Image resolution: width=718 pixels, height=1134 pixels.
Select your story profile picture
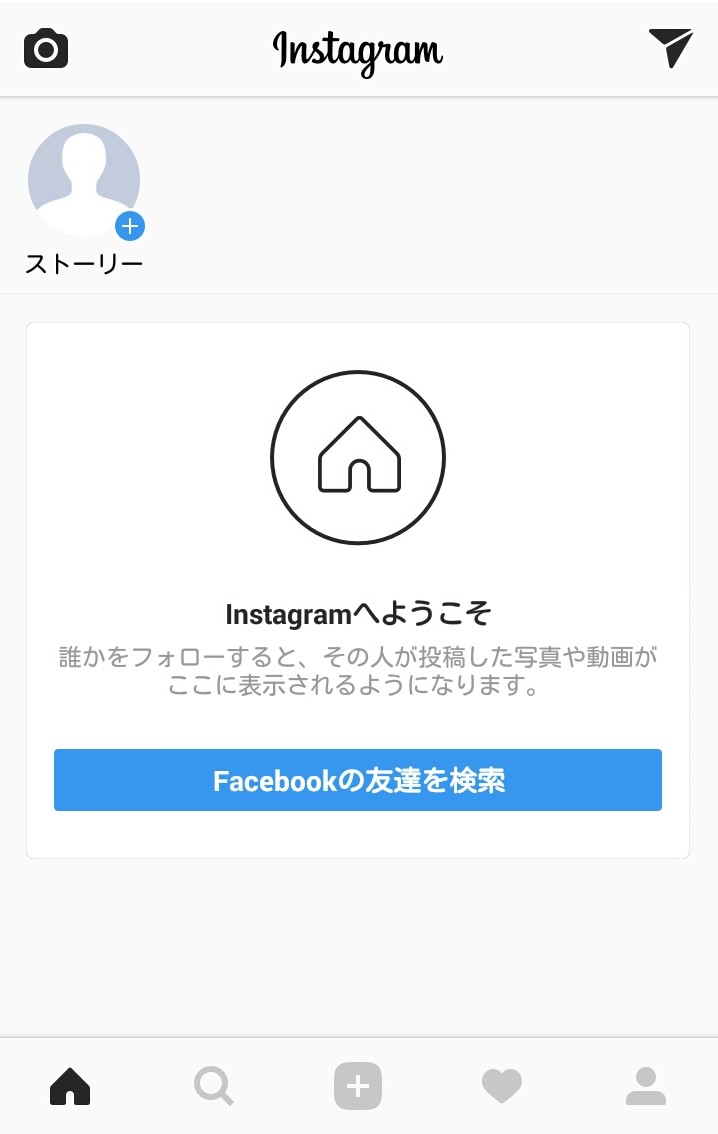84,180
